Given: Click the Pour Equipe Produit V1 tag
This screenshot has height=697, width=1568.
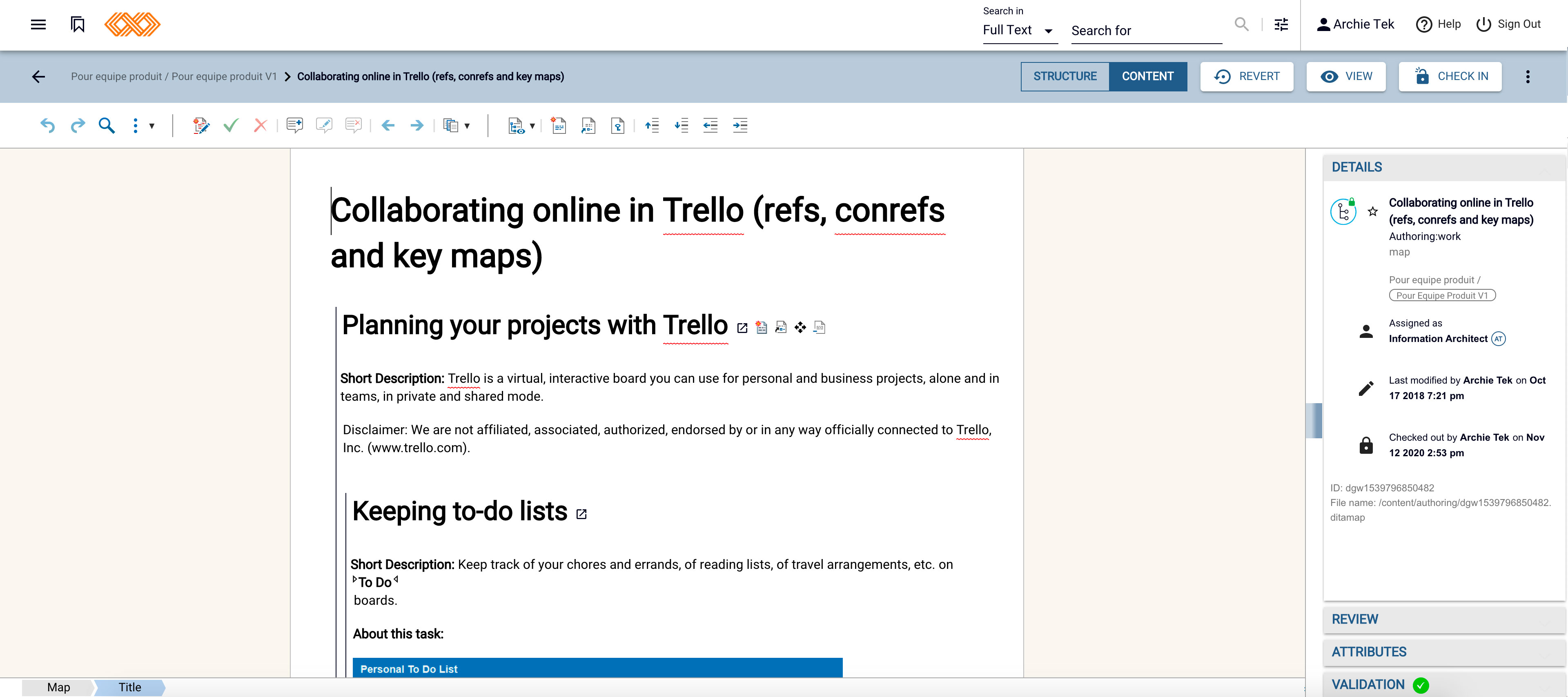Looking at the screenshot, I should click(x=1441, y=295).
